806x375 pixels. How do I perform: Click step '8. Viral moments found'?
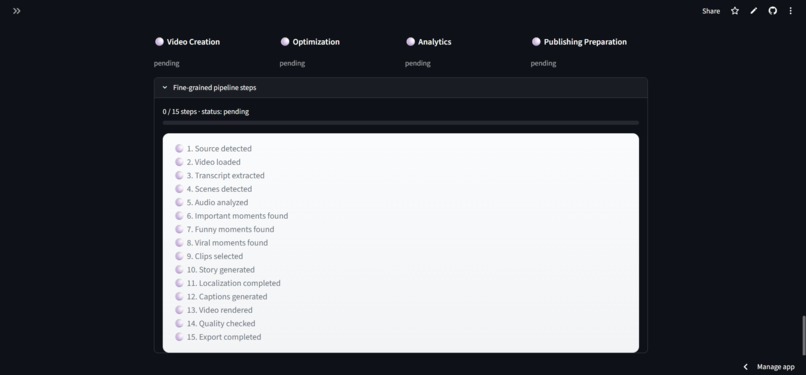(227, 242)
